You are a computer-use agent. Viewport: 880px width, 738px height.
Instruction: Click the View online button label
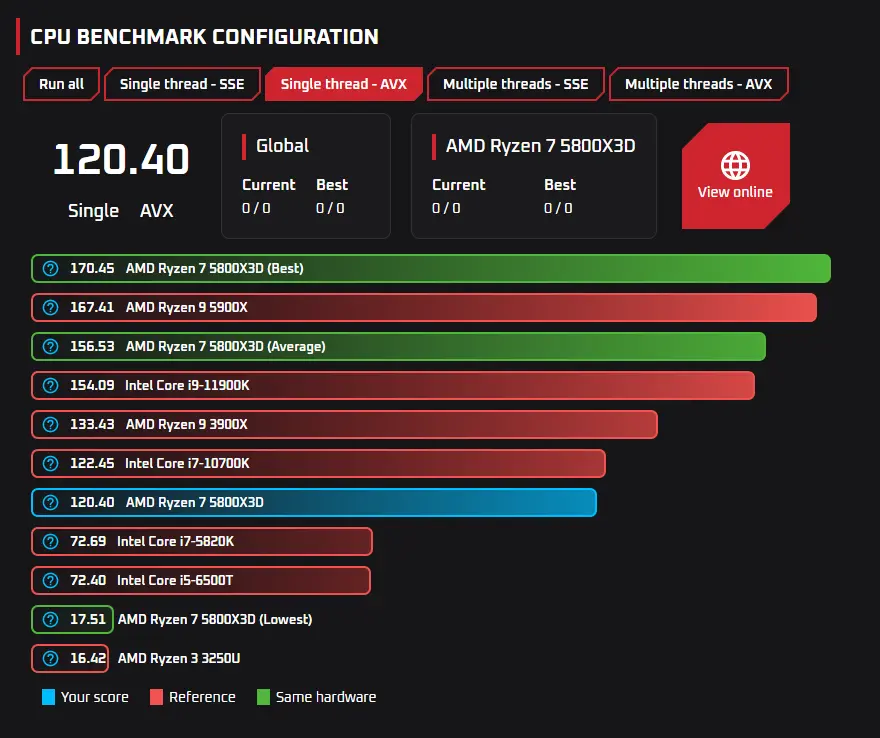coord(735,192)
